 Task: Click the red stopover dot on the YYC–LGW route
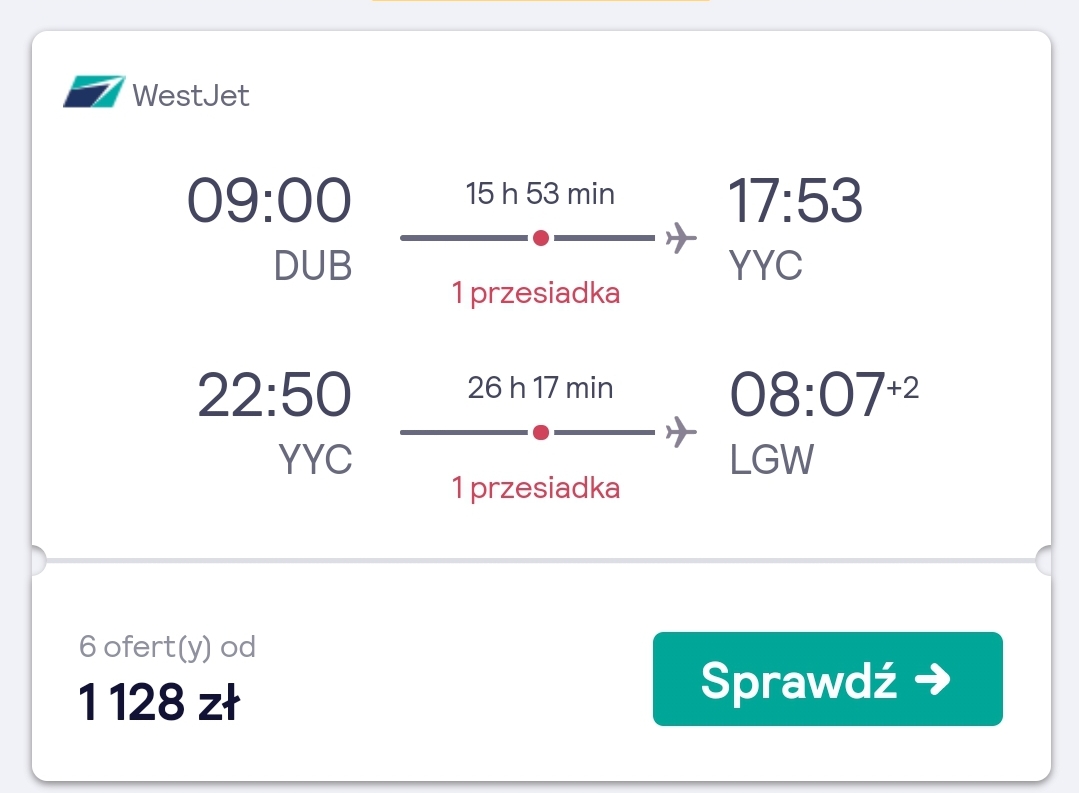coord(541,432)
